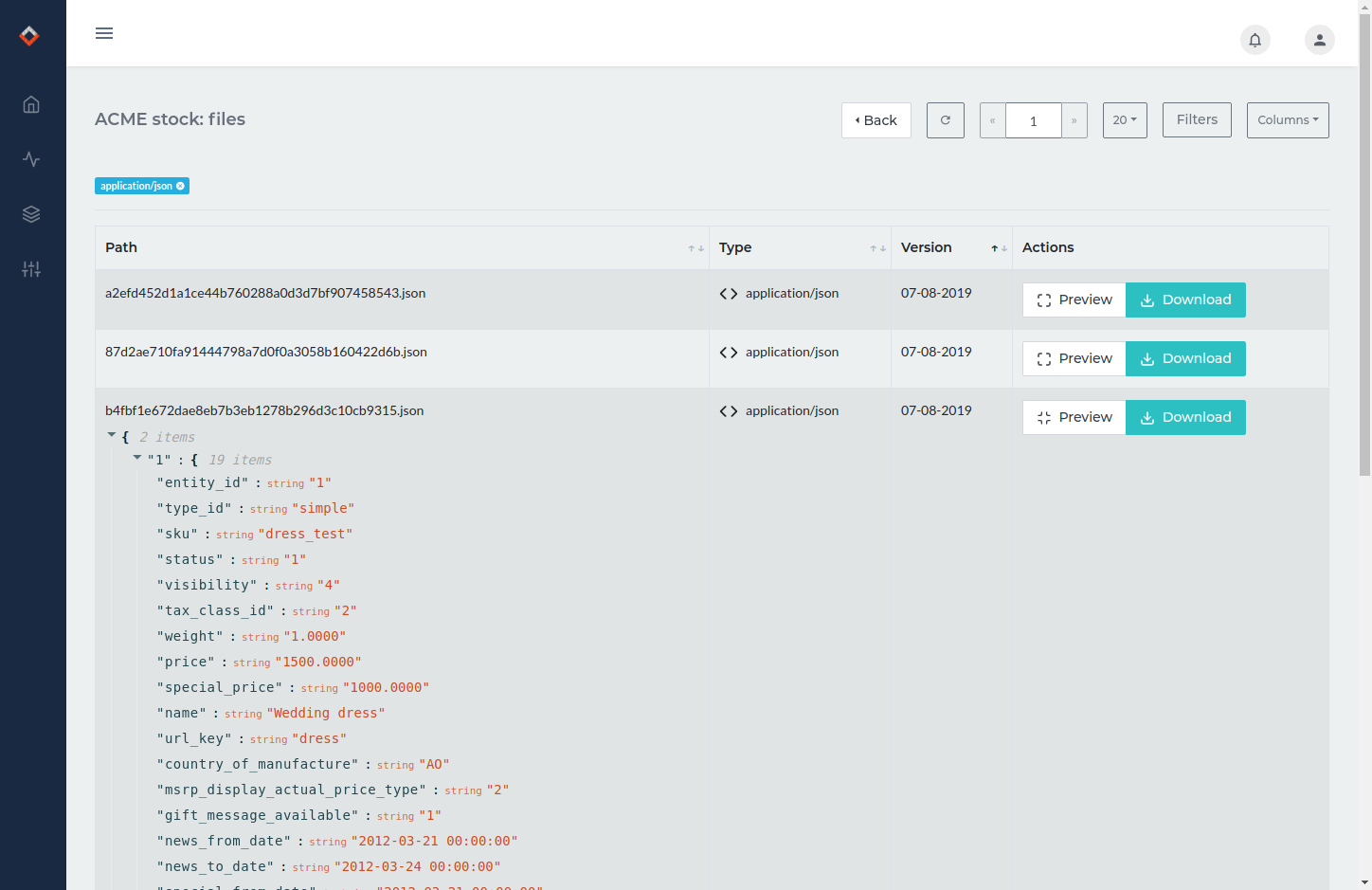This screenshot has width=1372, height=890.
Task: Open the hamburger menu
Action: (104, 33)
